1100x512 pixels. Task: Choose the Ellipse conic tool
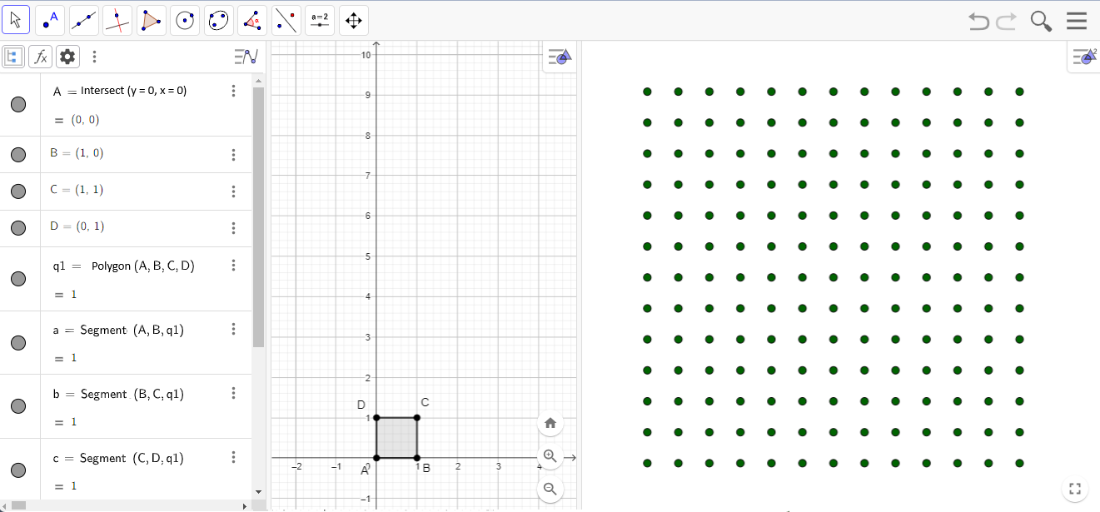[219, 20]
